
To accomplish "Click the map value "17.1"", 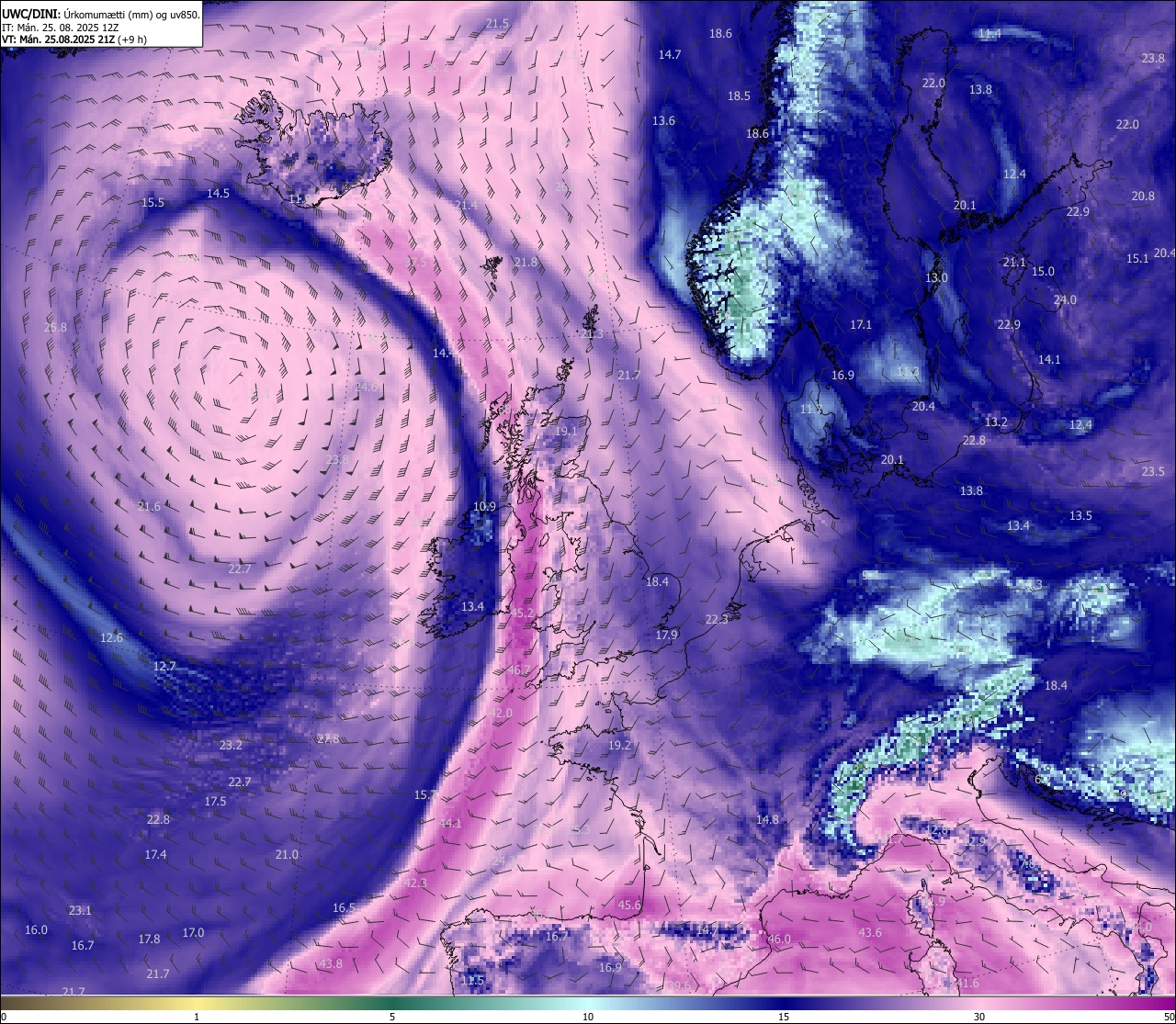I will (x=861, y=324).
